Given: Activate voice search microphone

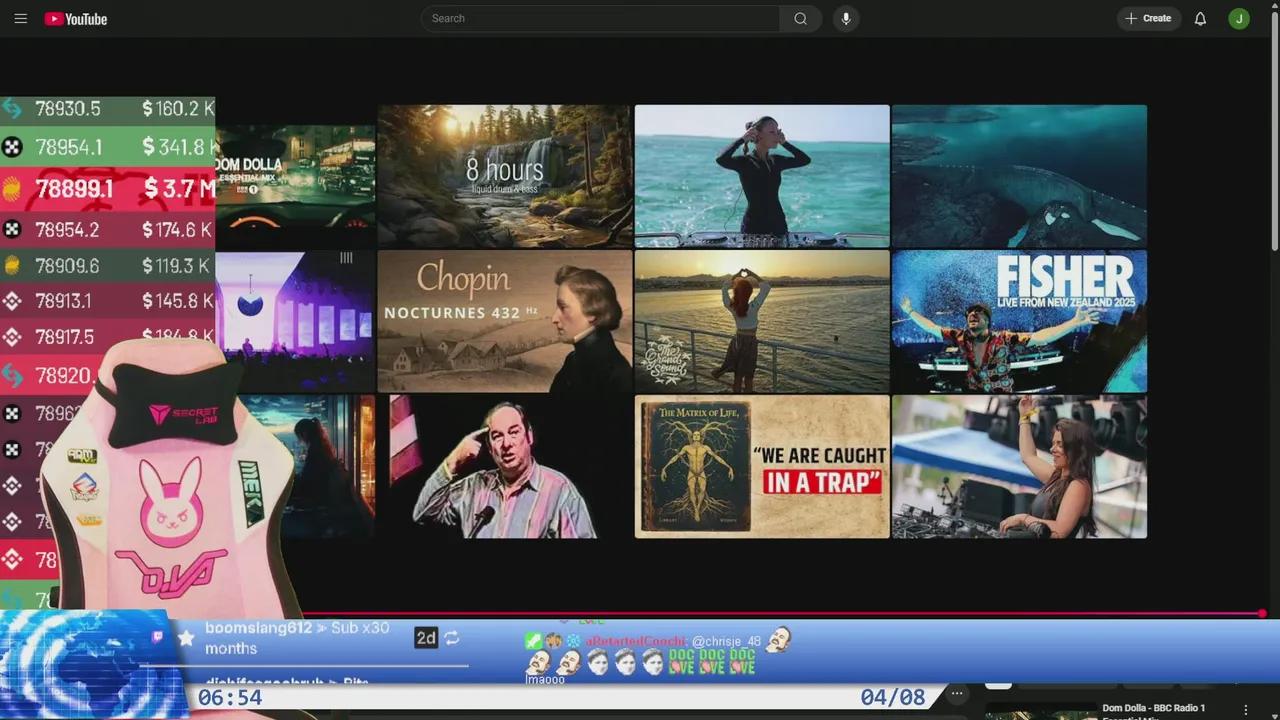Looking at the screenshot, I should pyautogui.click(x=846, y=18).
